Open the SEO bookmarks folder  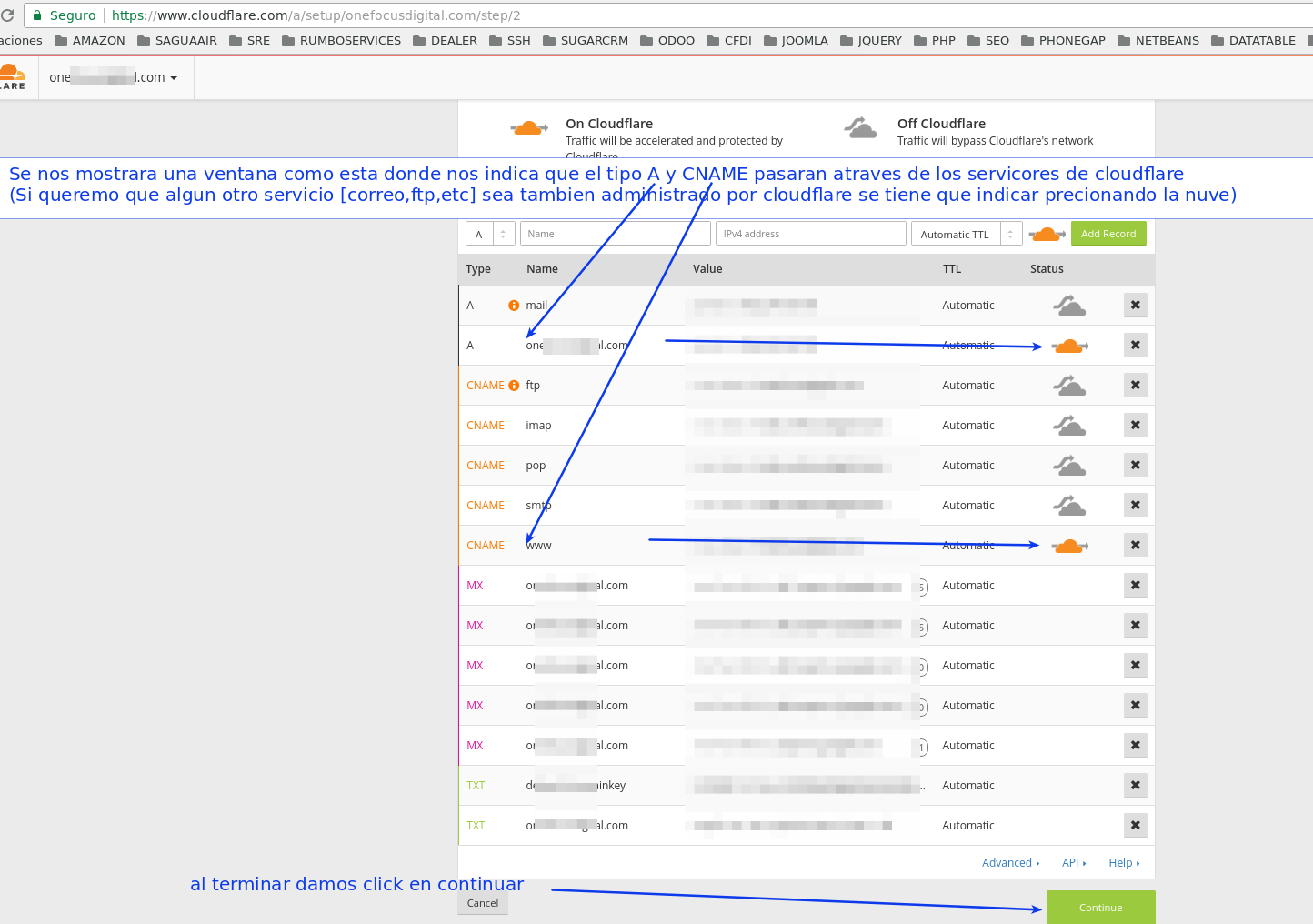coord(987,41)
